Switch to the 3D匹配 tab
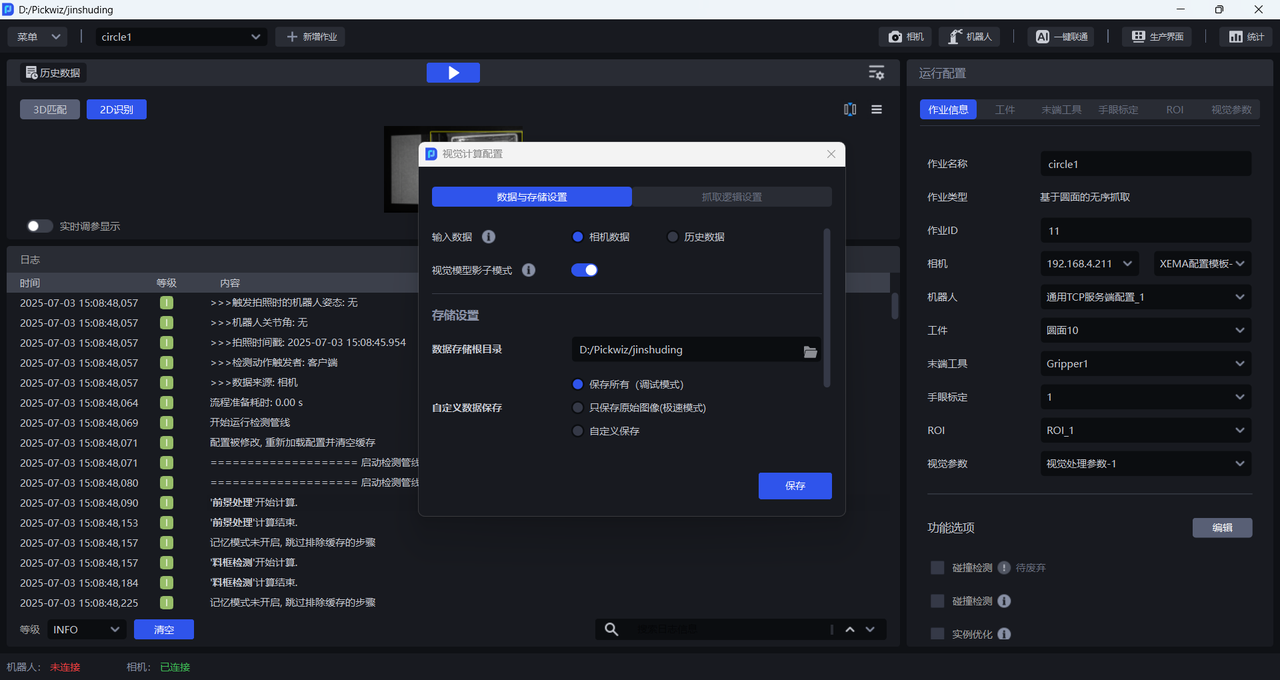 [50, 110]
